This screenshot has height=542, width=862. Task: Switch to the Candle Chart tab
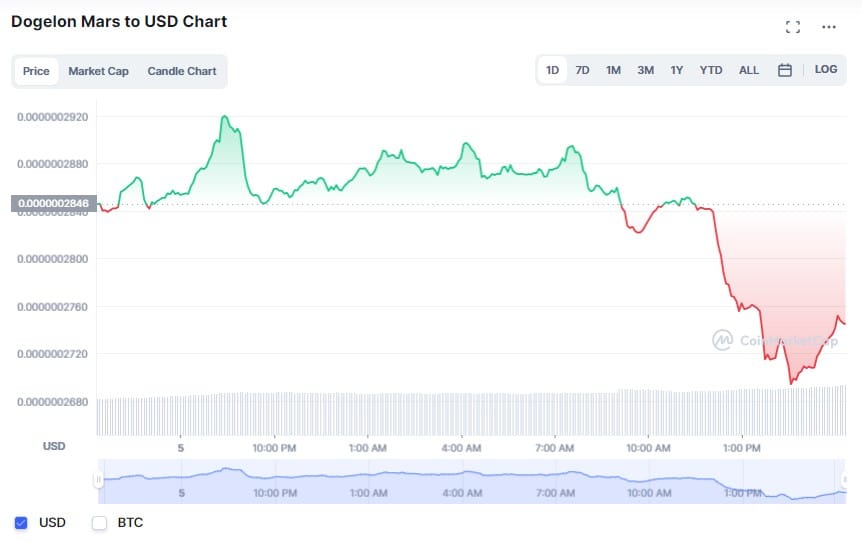[182, 71]
